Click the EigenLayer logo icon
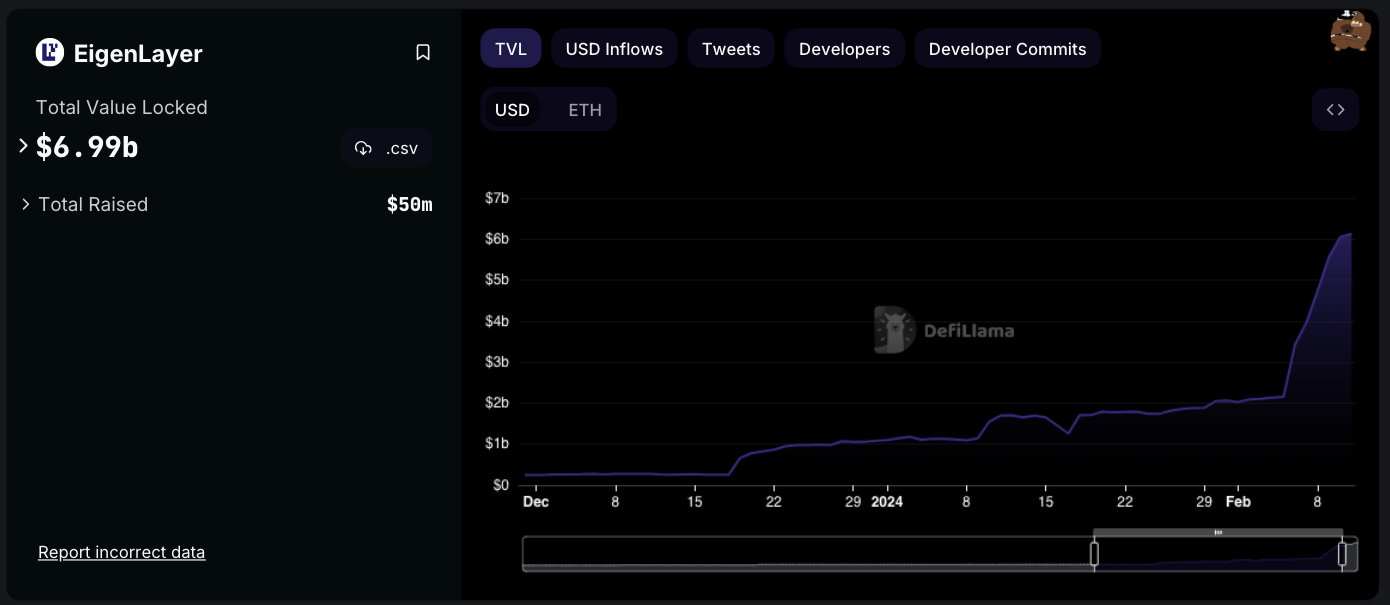This screenshot has width=1390, height=605. [50, 53]
